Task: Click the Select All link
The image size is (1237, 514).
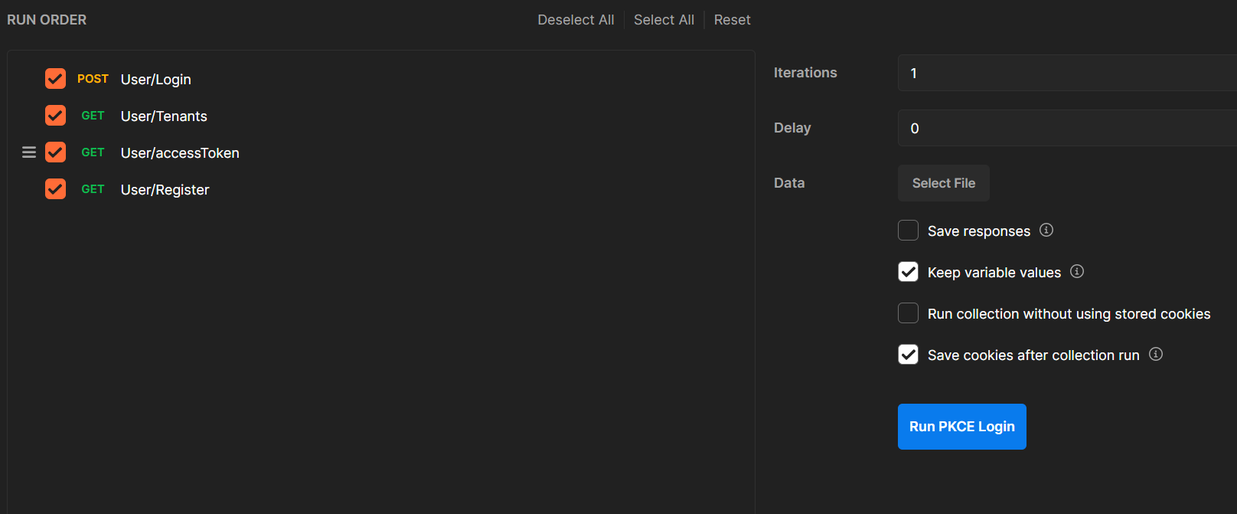Action: pyautogui.click(x=663, y=20)
